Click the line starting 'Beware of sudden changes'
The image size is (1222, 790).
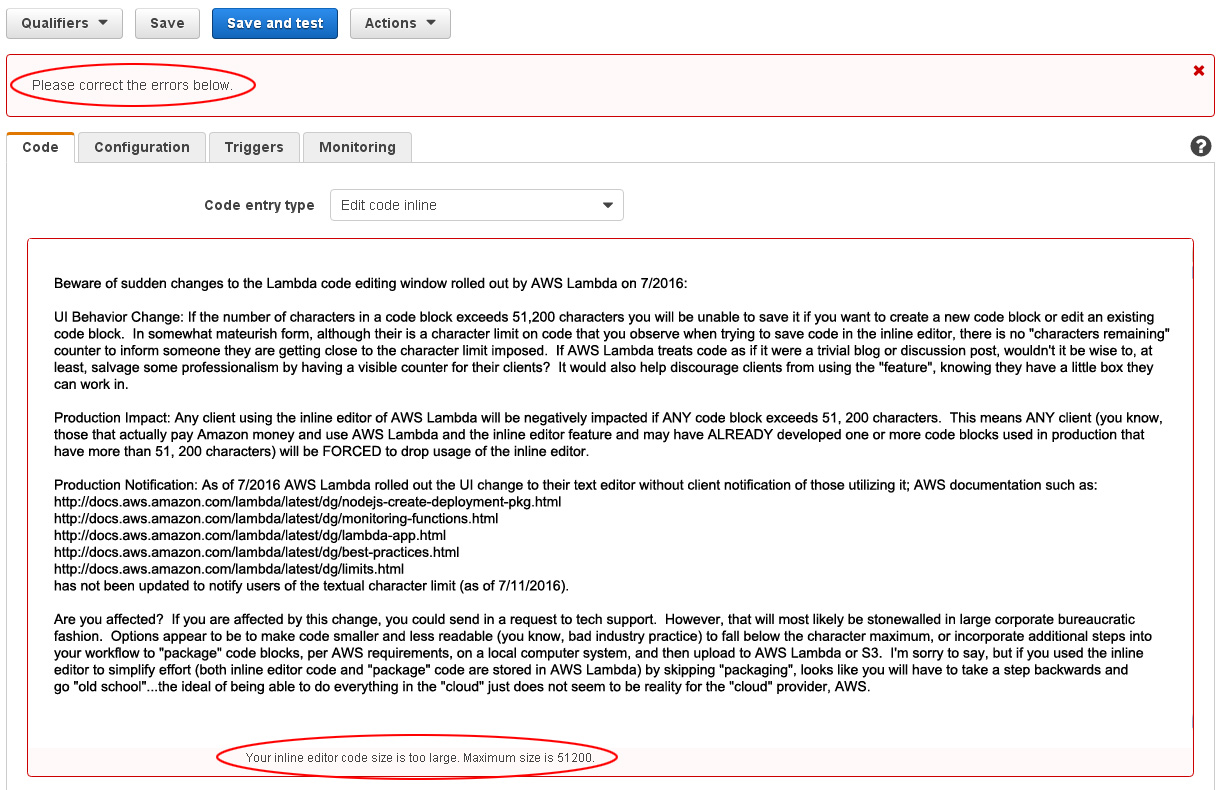click(371, 283)
